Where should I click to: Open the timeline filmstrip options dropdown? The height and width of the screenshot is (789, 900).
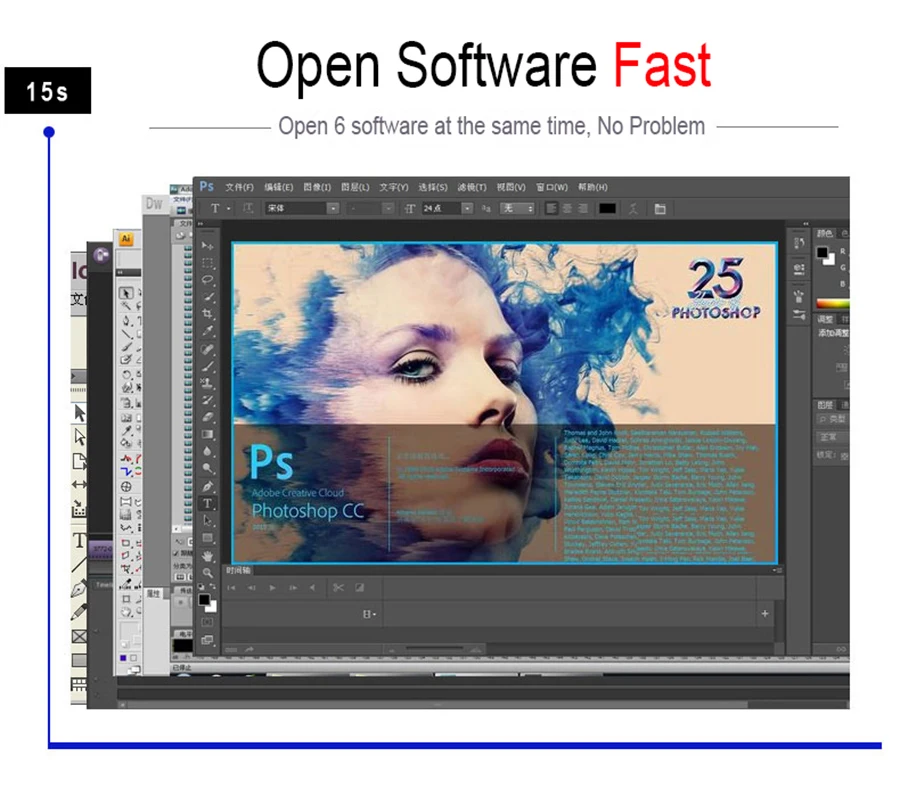pyautogui.click(x=369, y=614)
